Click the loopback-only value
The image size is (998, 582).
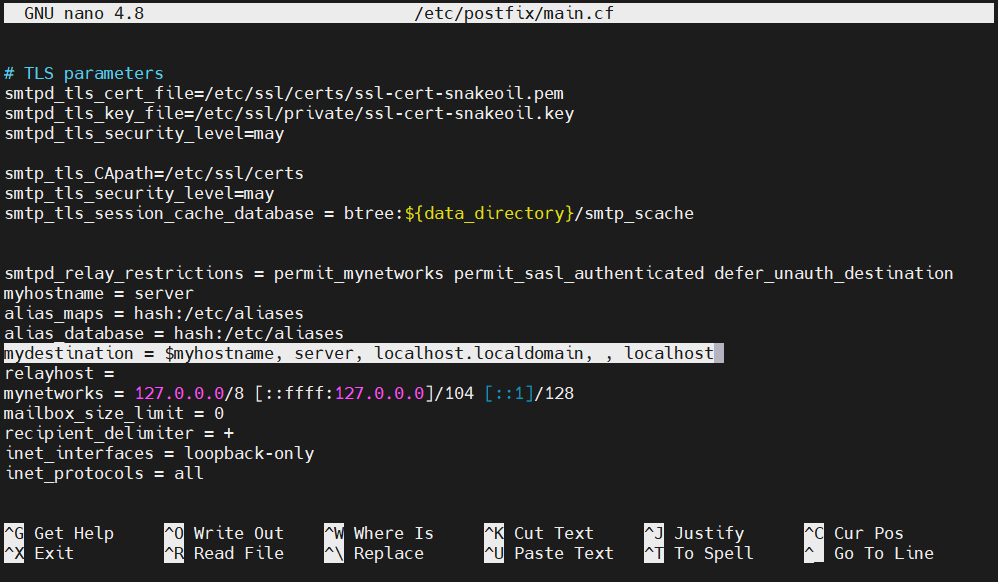pyautogui.click(x=249, y=453)
